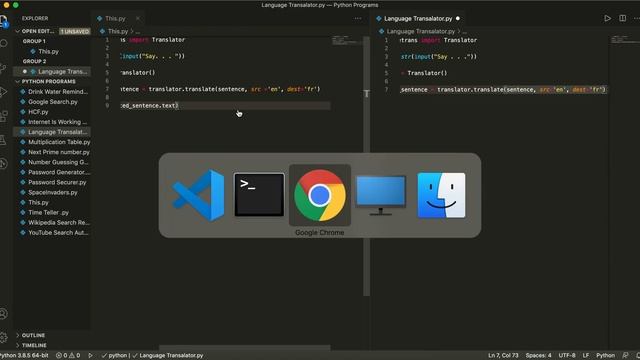Click the errors and warnings counter in status bar

tap(68, 356)
